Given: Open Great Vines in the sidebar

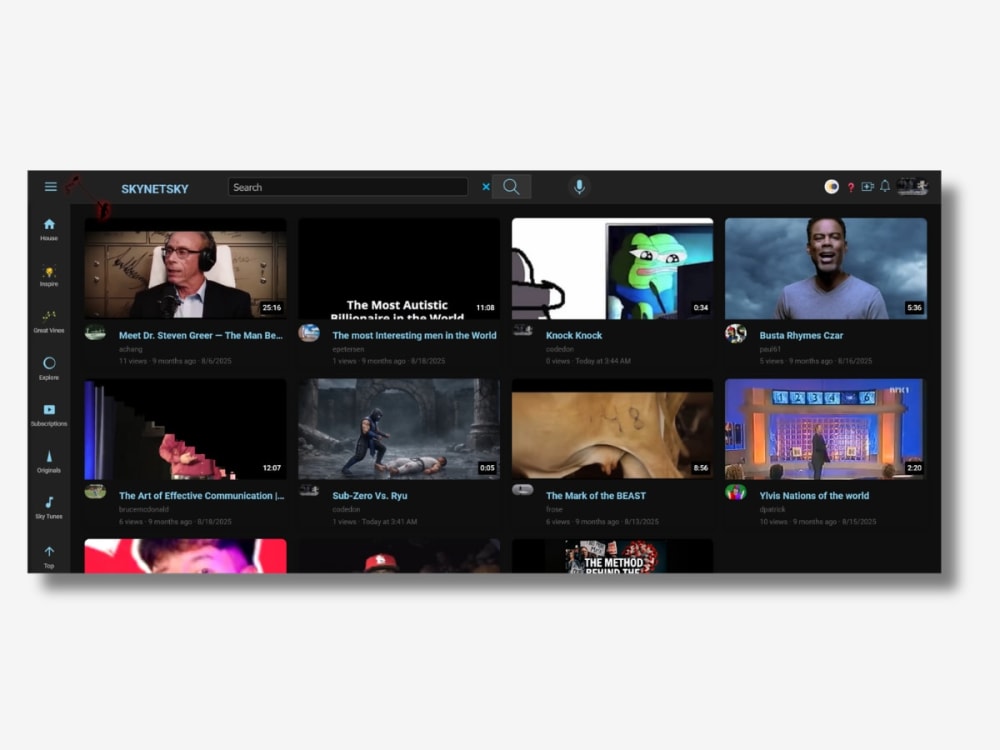Looking at the screenshot, I should (49, 322).
